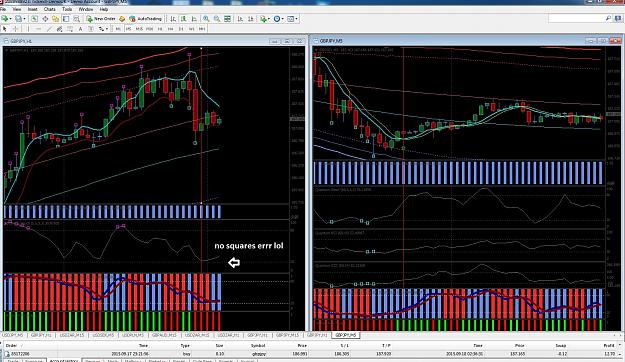Sort by the Profit column header
This screenshot has width=625, height=362.
tap(609, 346)
